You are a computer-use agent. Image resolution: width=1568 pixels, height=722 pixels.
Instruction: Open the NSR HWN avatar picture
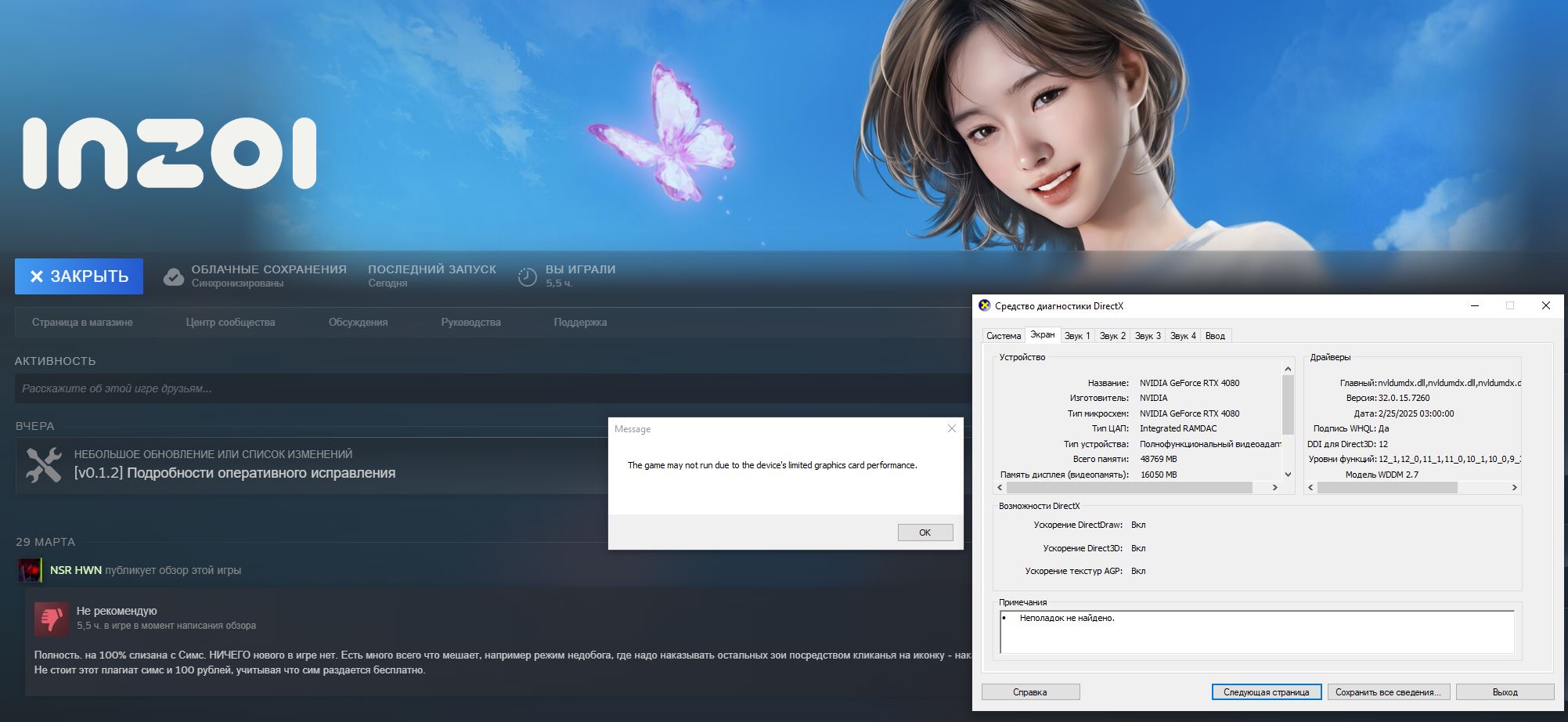[x=30, y=570]
